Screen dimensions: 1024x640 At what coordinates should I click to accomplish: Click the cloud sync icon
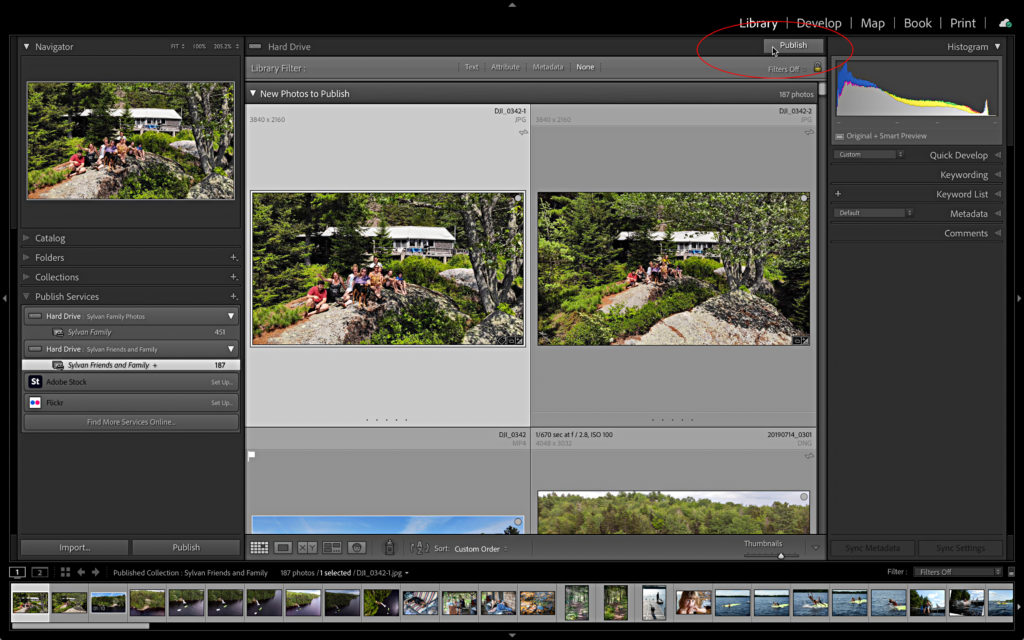pos(1005,22)
